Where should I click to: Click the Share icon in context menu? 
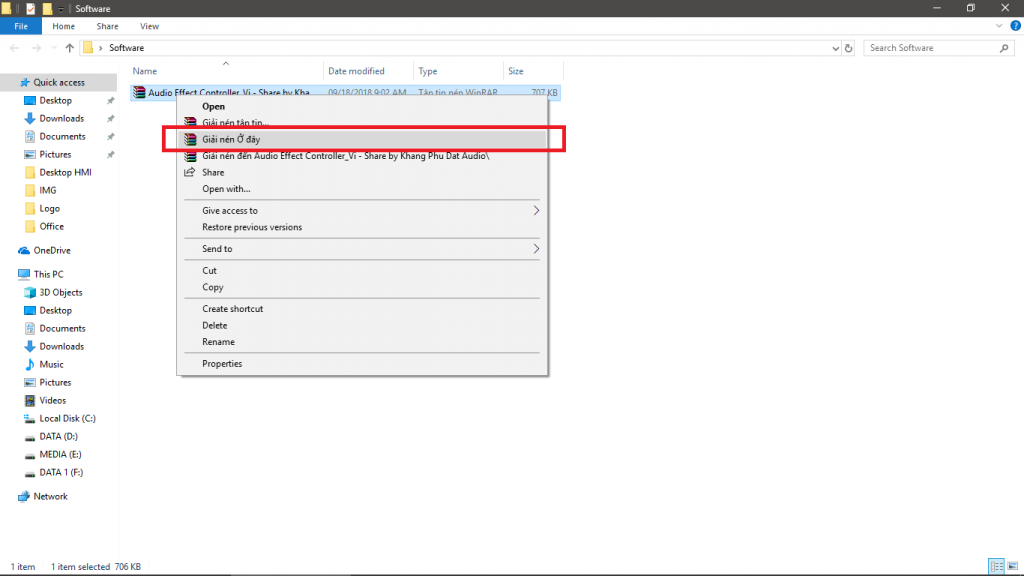point(190,172)
